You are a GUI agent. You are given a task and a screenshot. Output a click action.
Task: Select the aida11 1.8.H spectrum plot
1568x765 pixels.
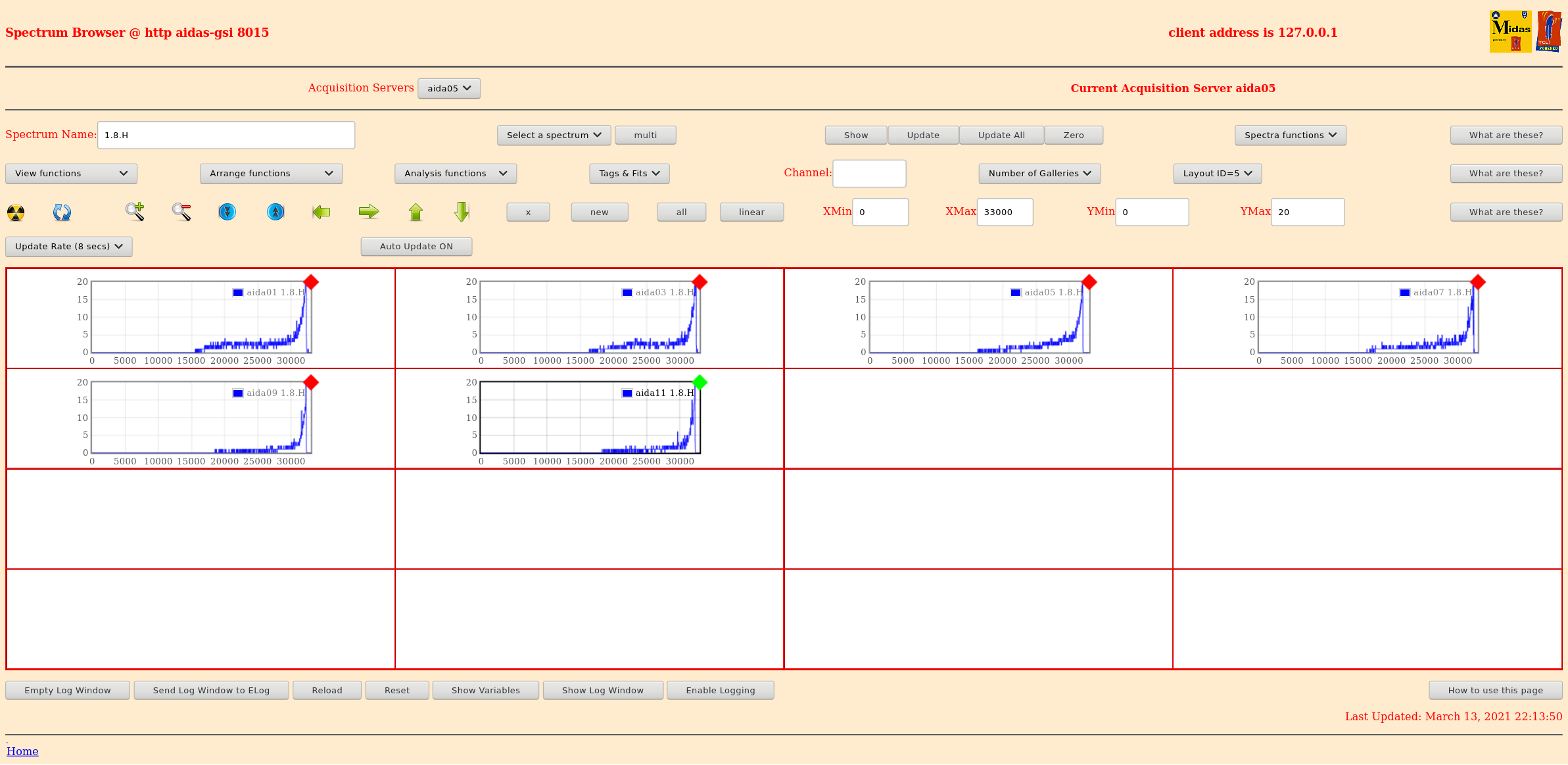[590, 418]
